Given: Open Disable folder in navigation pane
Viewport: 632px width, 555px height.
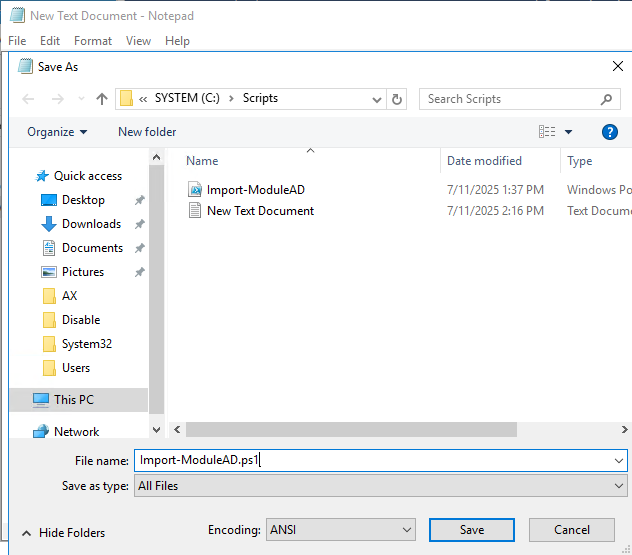Looking at the screenshot, I should tap(81, 320).
